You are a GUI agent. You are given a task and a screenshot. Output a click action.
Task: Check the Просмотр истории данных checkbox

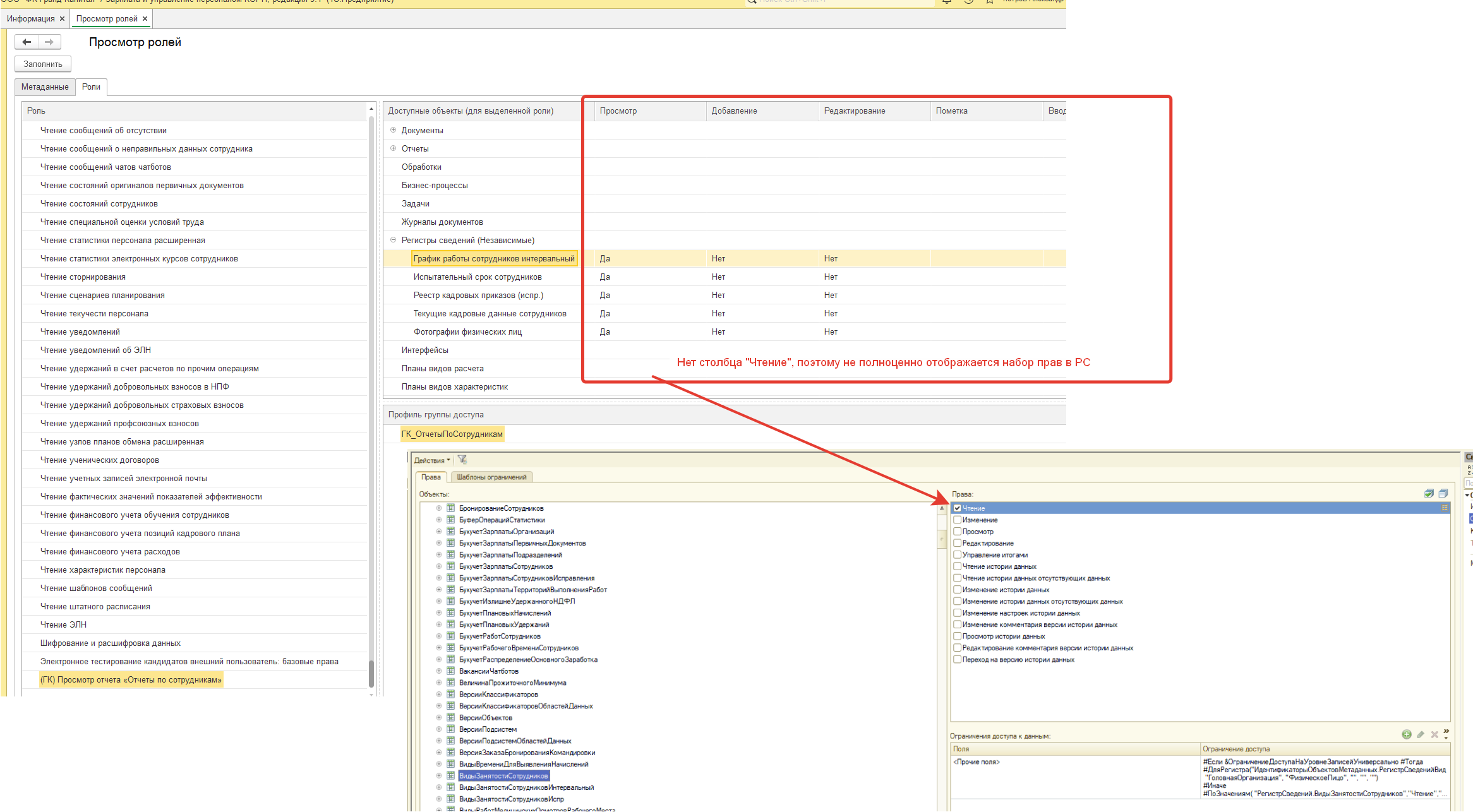958,636
